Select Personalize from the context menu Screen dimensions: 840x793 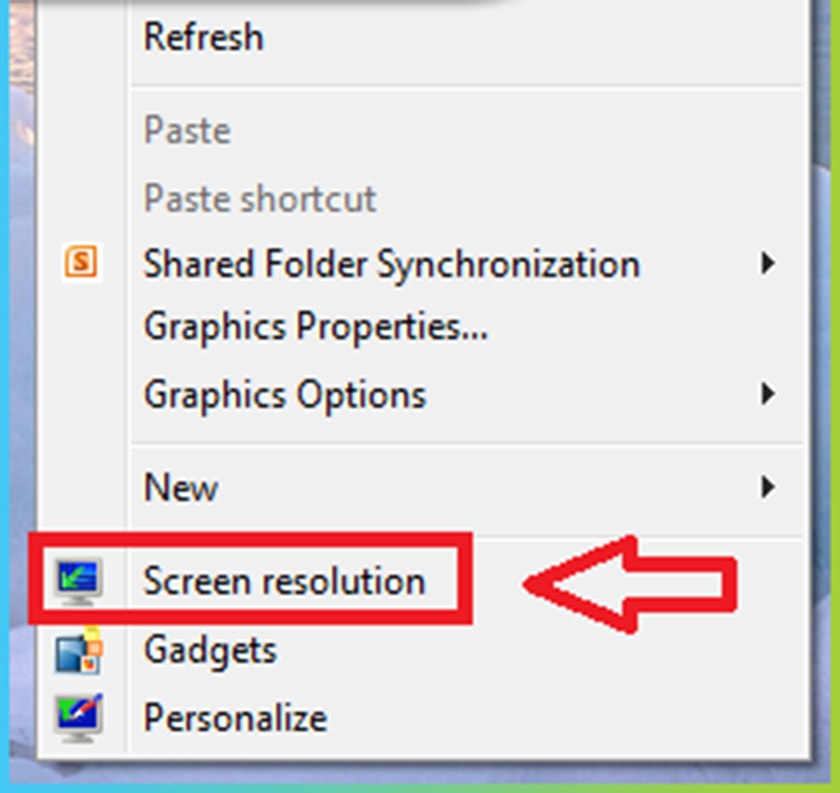pos(235,717)
